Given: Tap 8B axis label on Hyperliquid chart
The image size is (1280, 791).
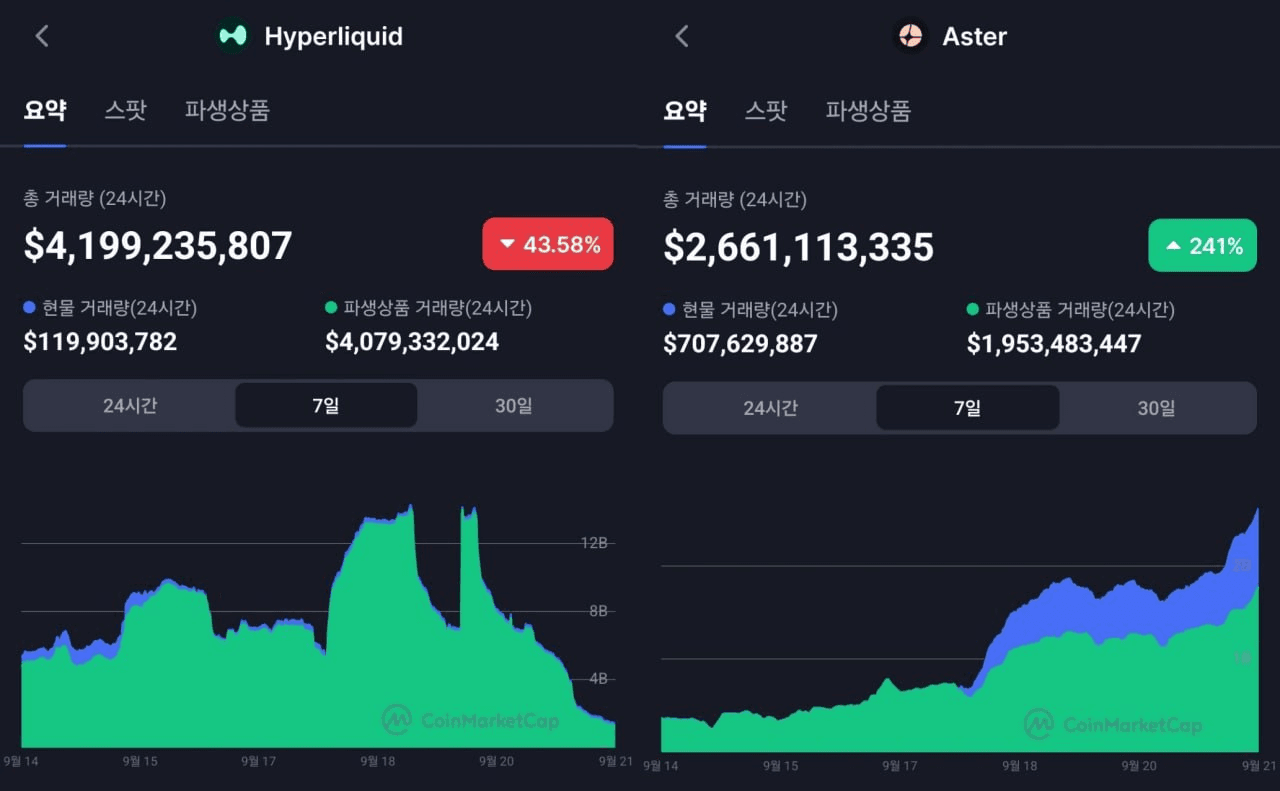Looking at the screenshot, I should pyautogui.click(x=597, y=611).
